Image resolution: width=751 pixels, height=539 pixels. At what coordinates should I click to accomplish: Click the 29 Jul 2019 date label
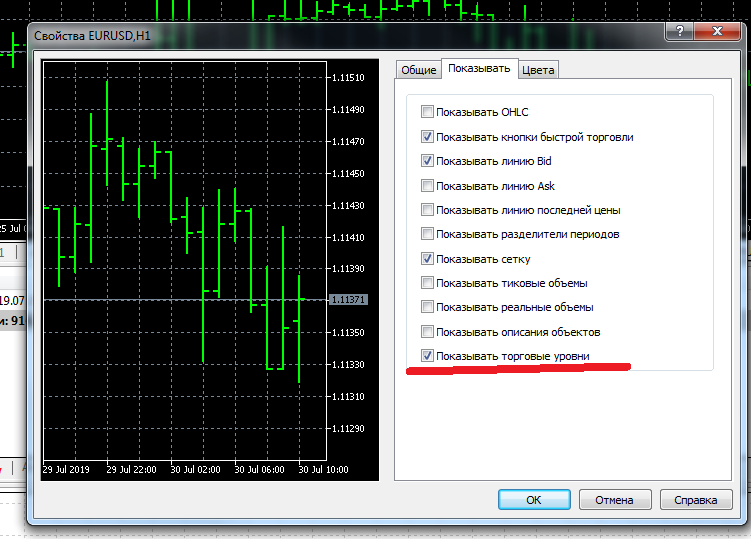coord(66,470)
